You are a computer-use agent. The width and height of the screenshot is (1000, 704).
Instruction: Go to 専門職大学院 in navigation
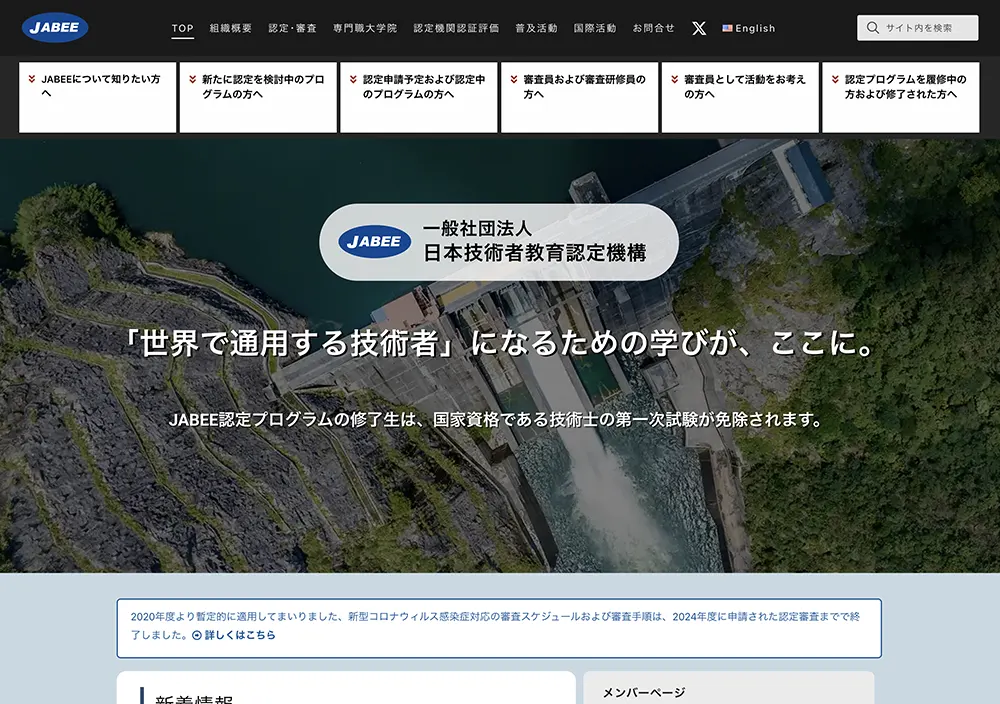tap(365, 28)
